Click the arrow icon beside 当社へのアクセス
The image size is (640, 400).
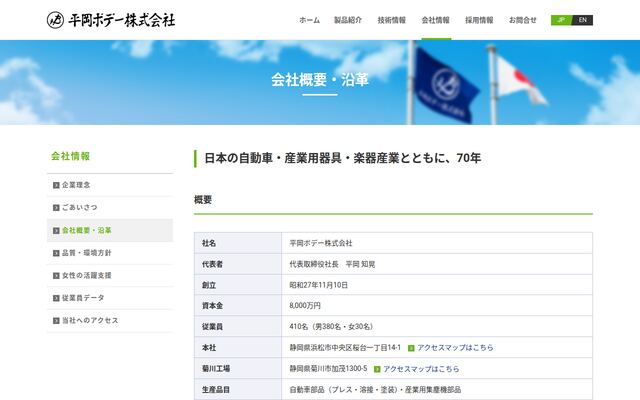click(56, 321)
